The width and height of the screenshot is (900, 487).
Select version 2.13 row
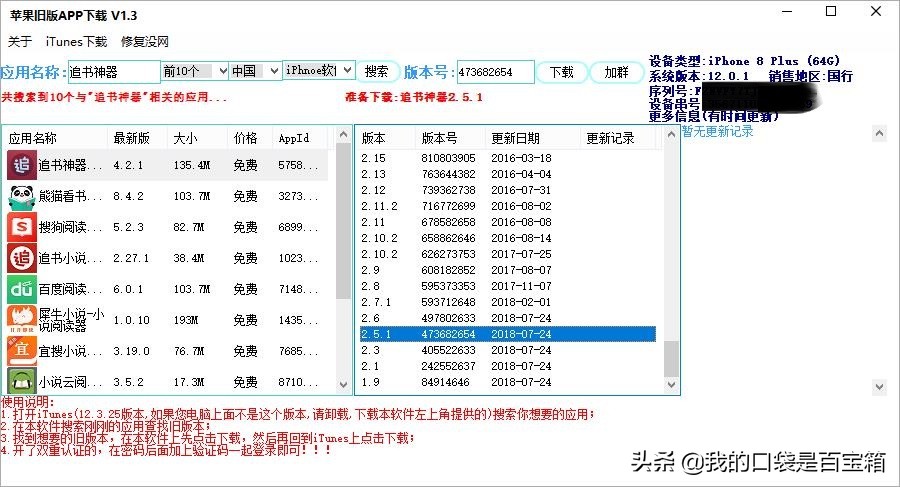tap(507, 174)
